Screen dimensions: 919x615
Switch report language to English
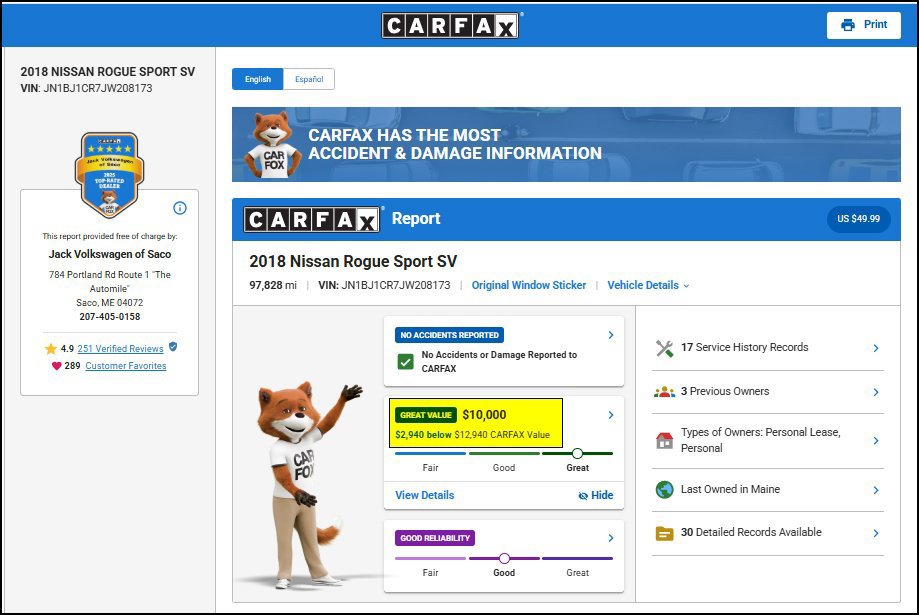(258, 79)
